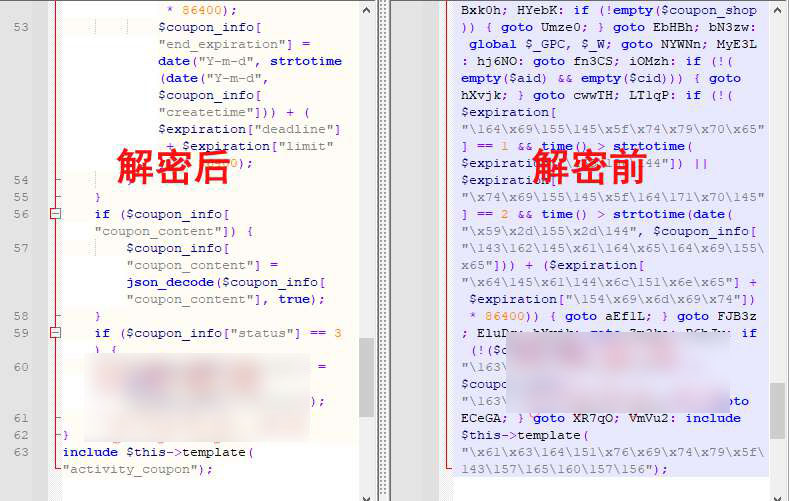789x501 pixels.
Task: Click line number 60 in the margin
Action: (21, 367)
